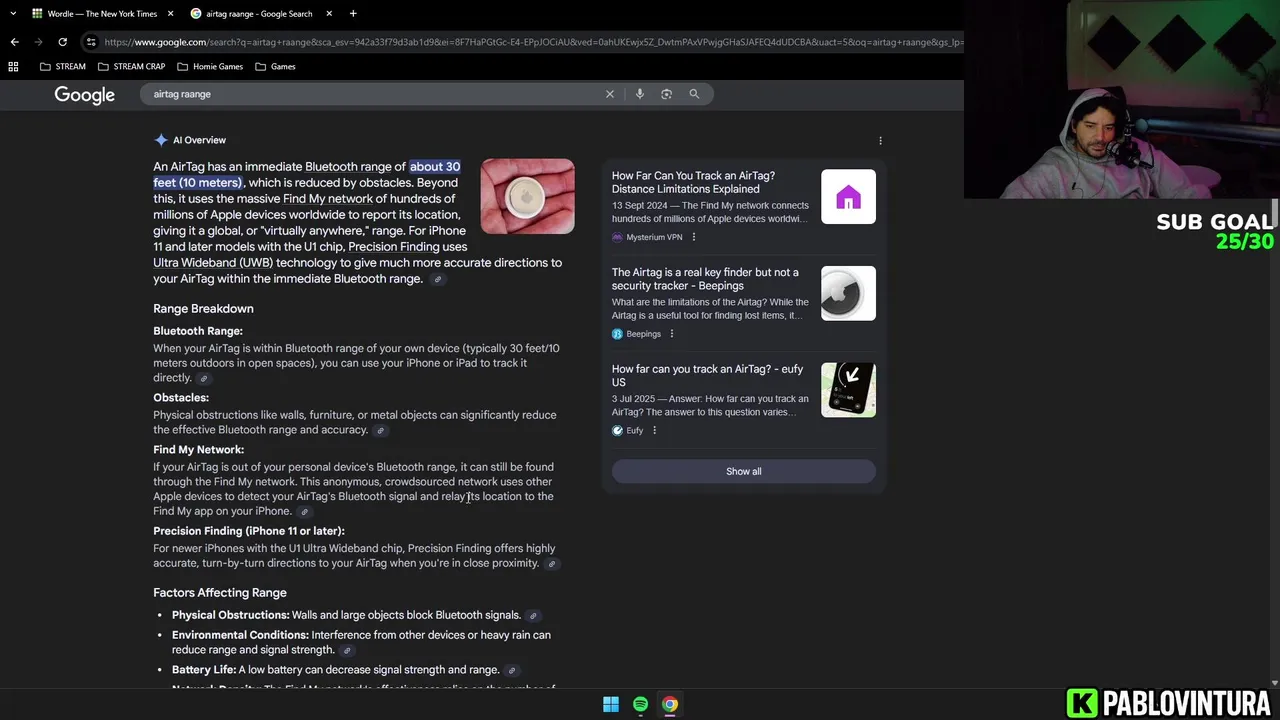Close the airtag raange Google Search tab

(x=329, y=13)
